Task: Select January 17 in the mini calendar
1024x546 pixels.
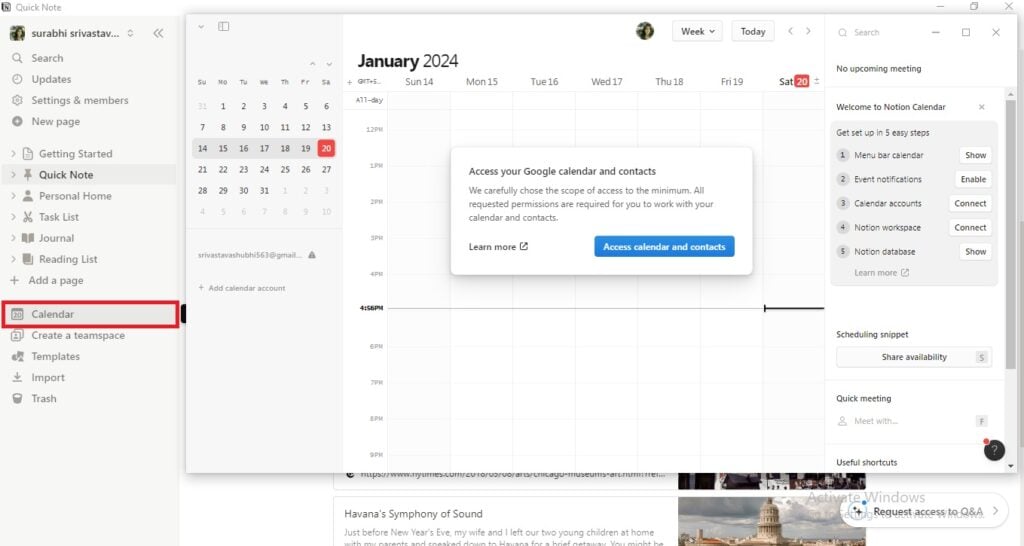Action: coord(264,148)
